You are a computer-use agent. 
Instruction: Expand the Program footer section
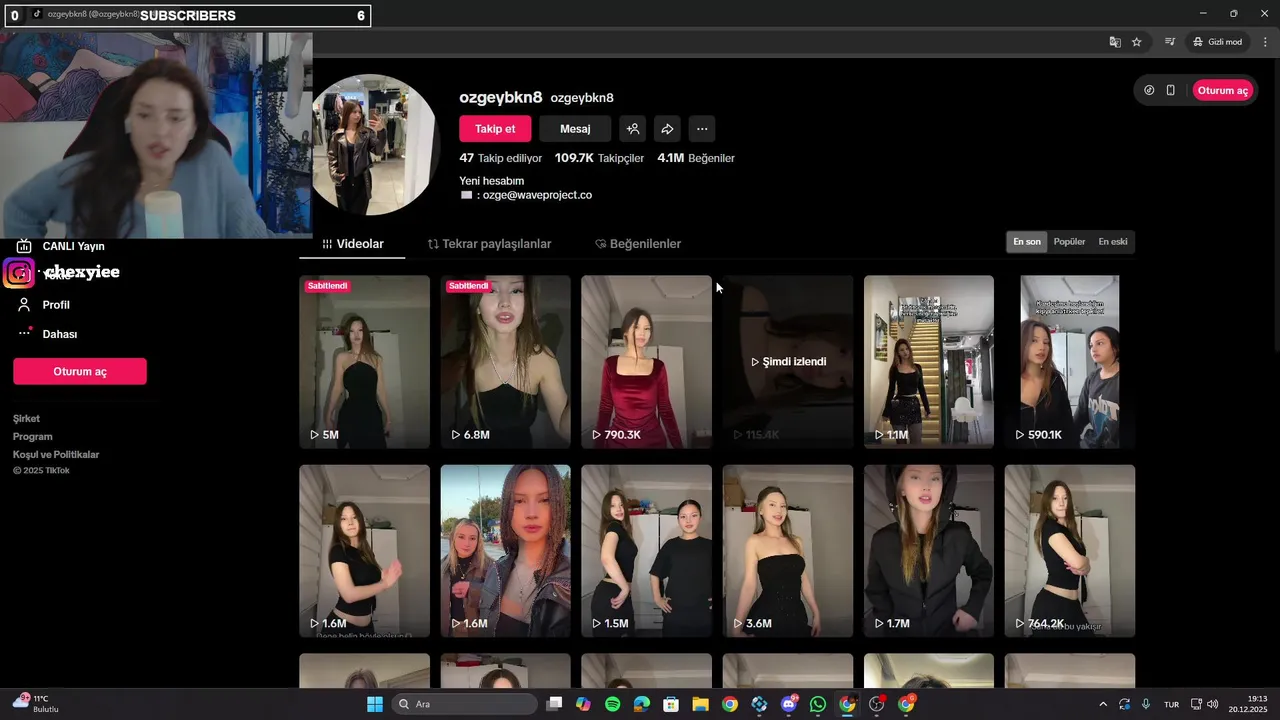(x=33, y=437)
